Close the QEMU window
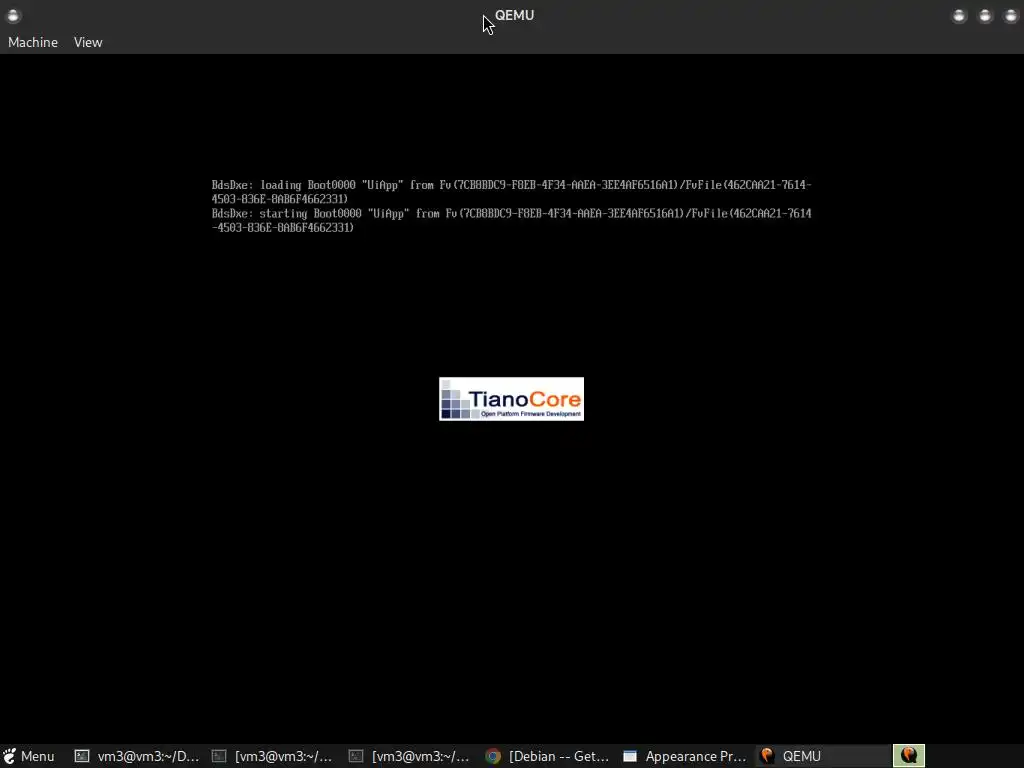This screenshot has width=1024, height=768. [x=1010, y=16]
